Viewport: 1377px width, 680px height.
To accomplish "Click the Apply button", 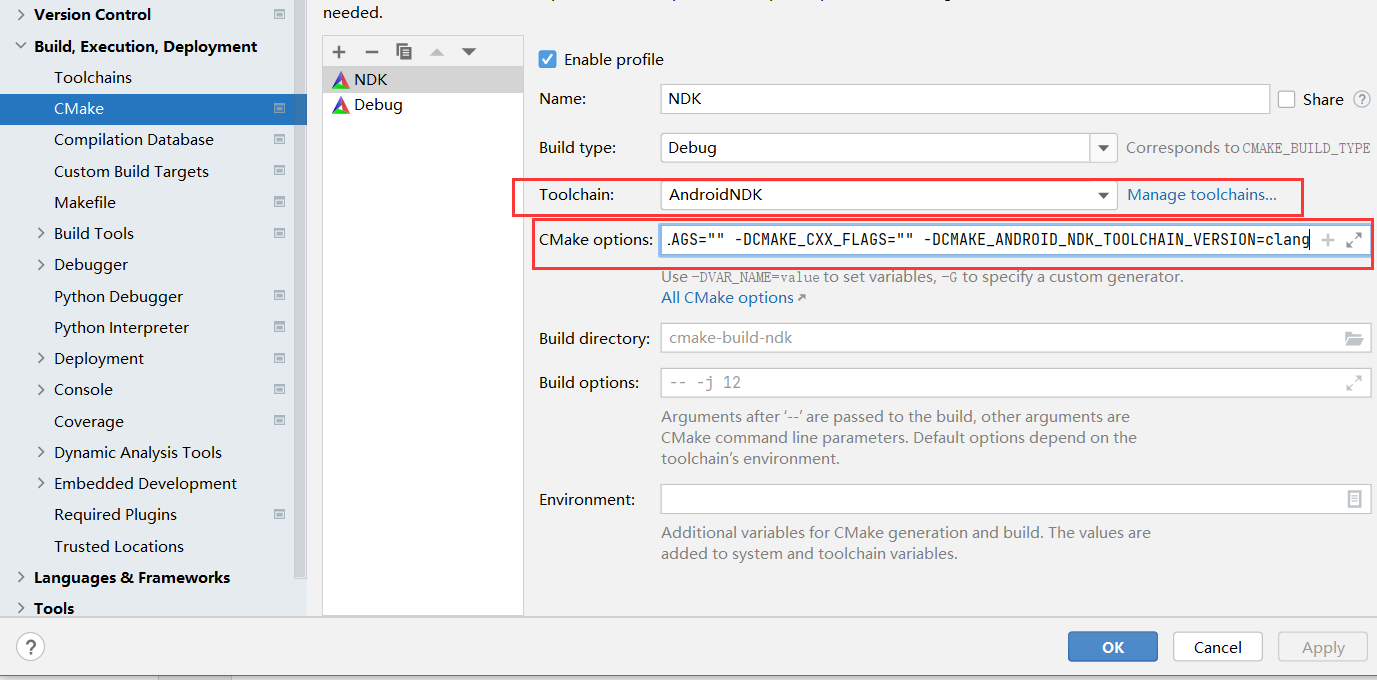I will (x=1322, y=646).
